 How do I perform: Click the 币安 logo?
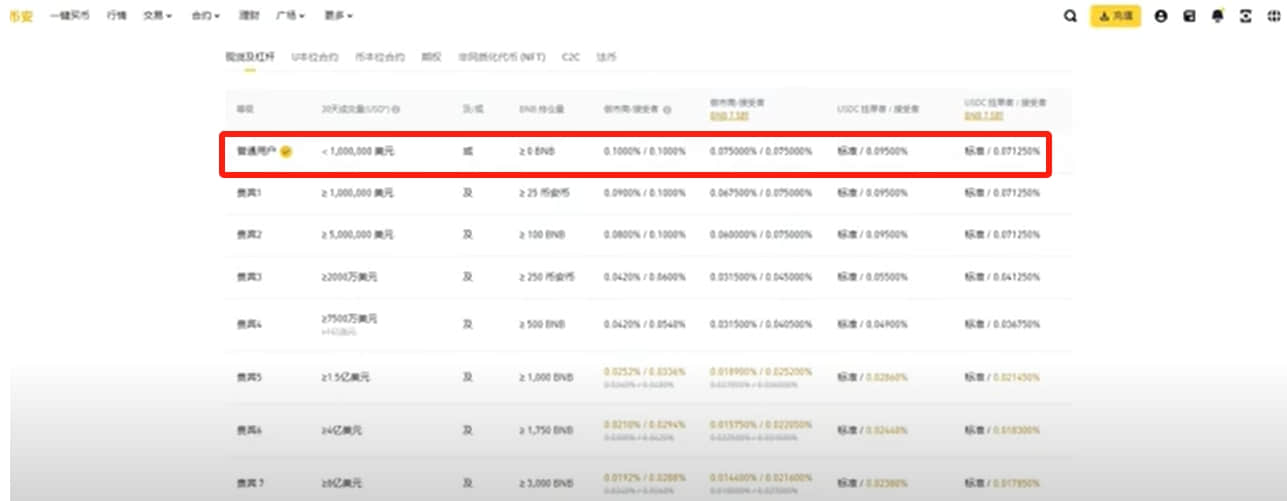(x=21, y=16)
